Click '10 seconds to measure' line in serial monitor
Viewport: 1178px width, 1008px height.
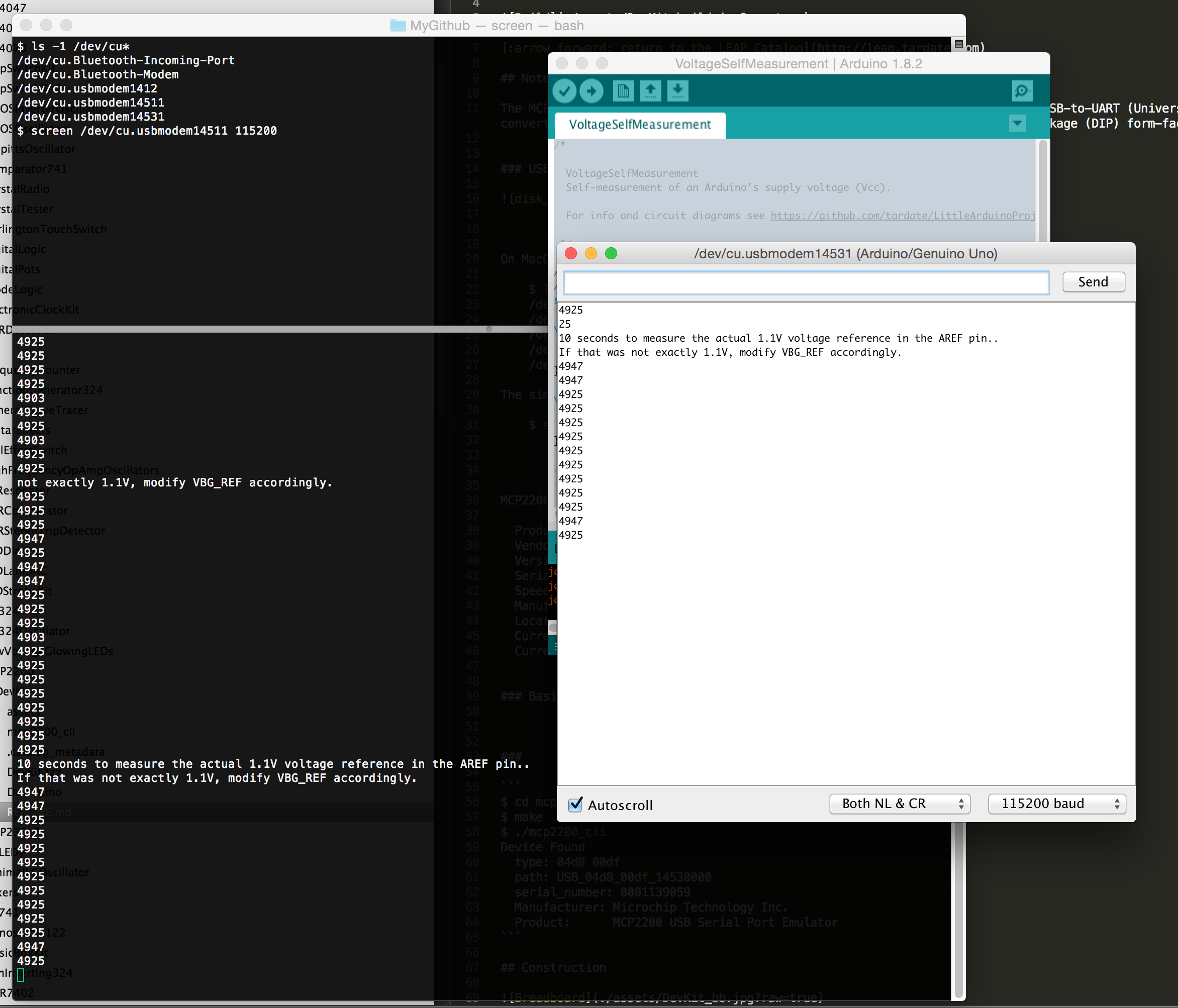coord(778,338)
